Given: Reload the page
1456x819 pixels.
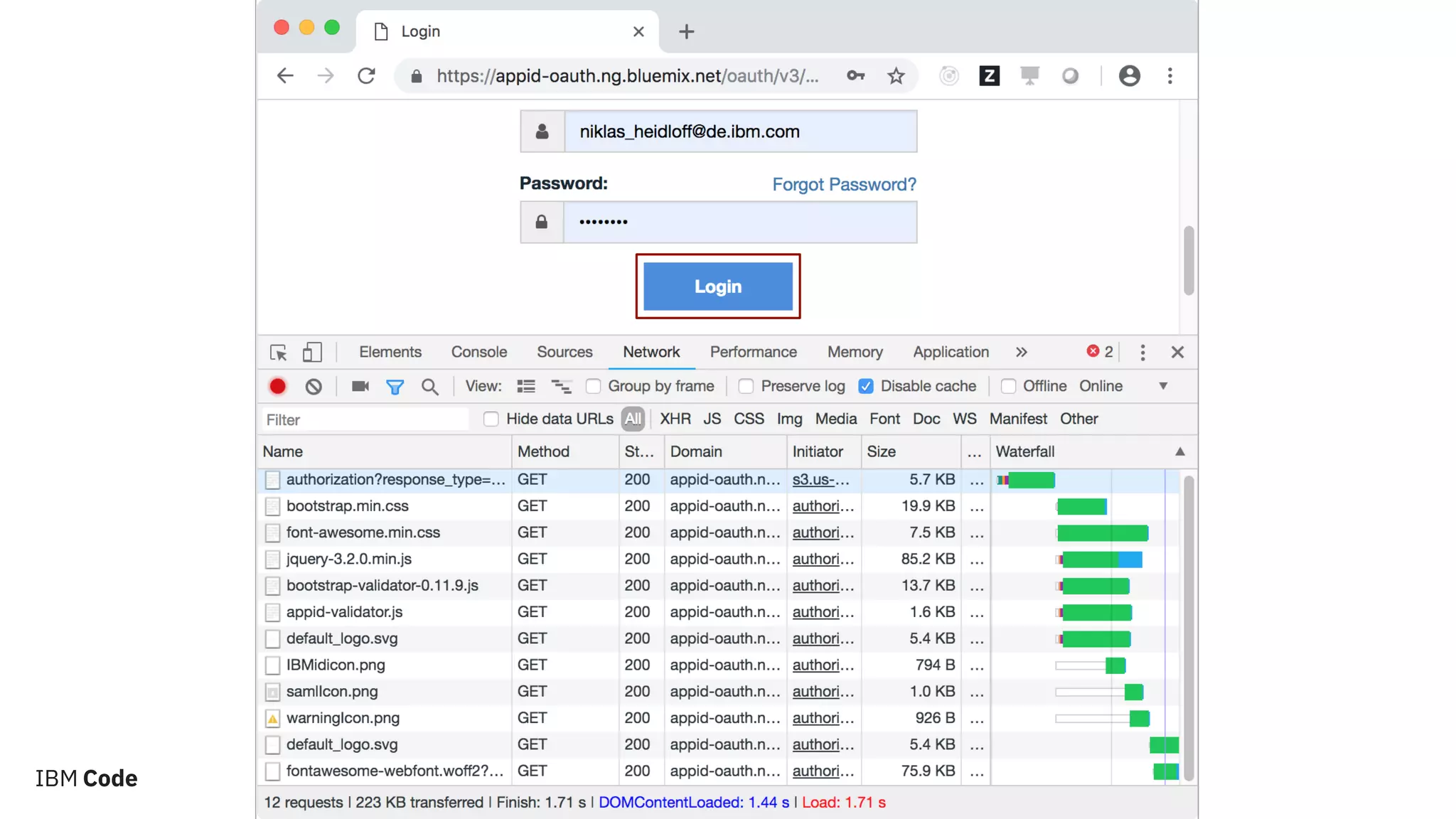Looking at the screenshot, I should 366,76.
